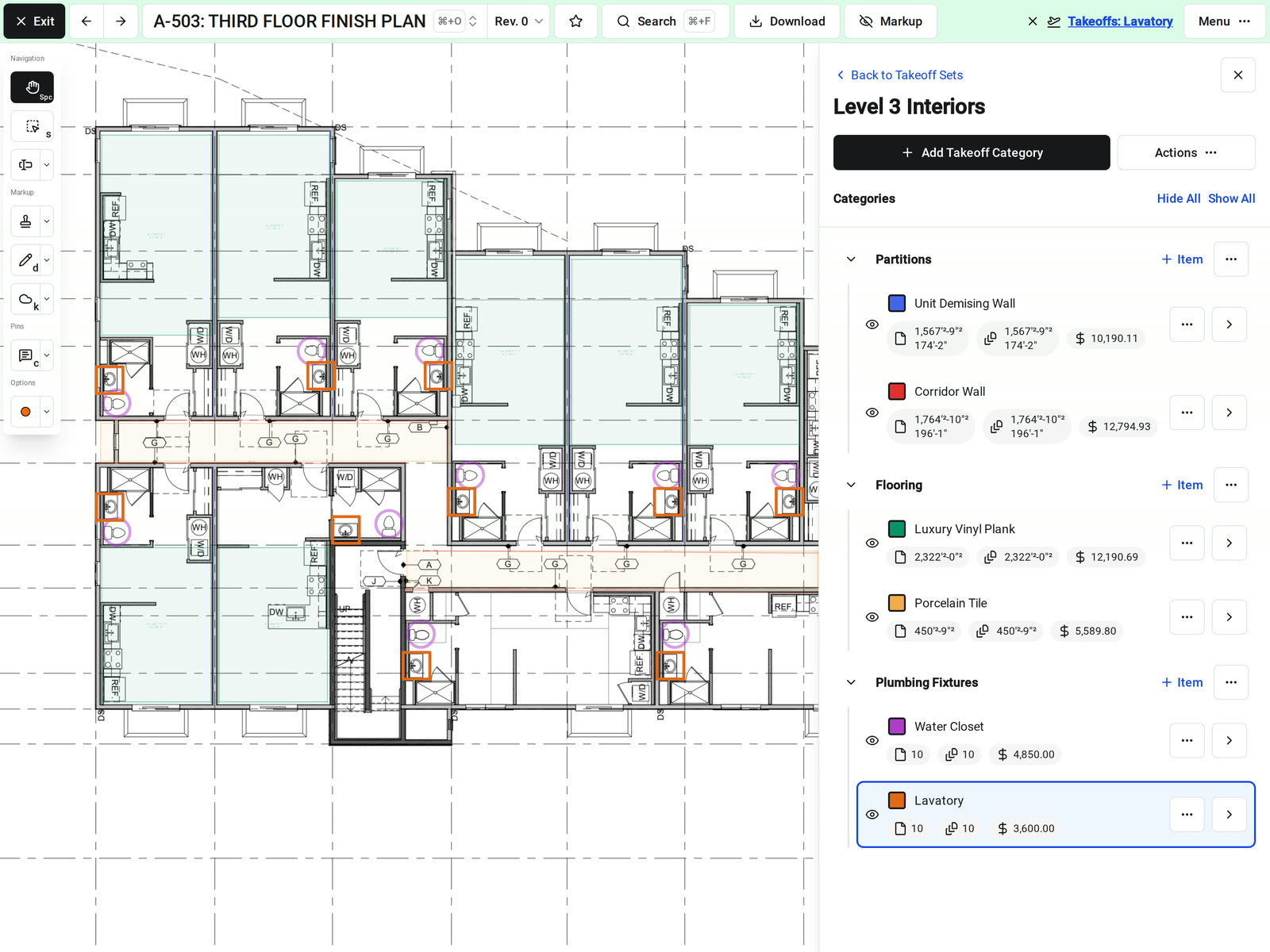Open the Rev. 0 revision dropdown
The height and width of the screenshot is (952, 1270).
518,21
